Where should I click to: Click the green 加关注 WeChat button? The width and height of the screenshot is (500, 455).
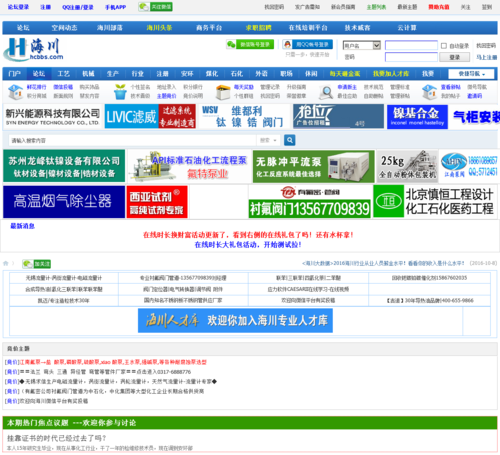point(36,264)
